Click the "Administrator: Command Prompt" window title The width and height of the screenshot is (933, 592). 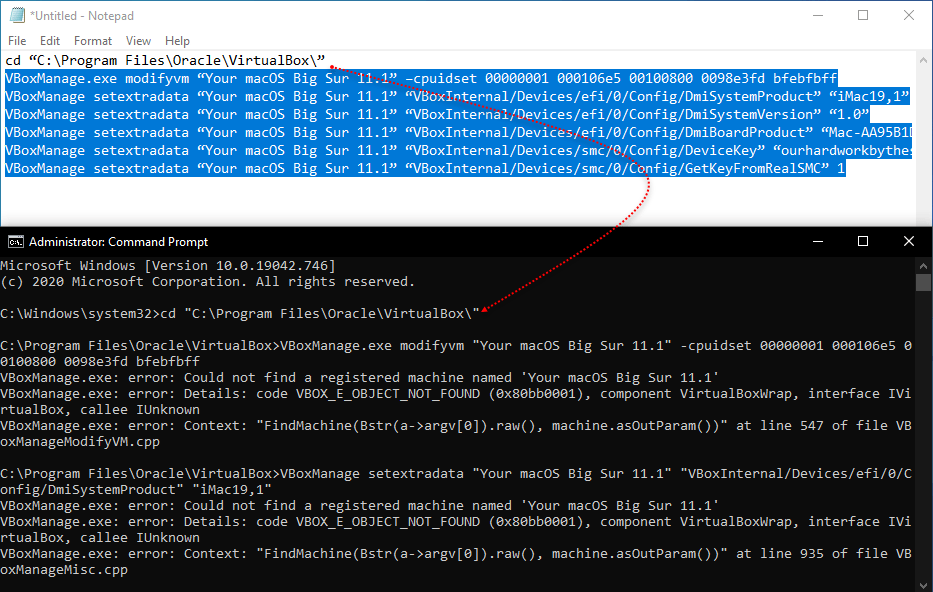coord(118,242)
